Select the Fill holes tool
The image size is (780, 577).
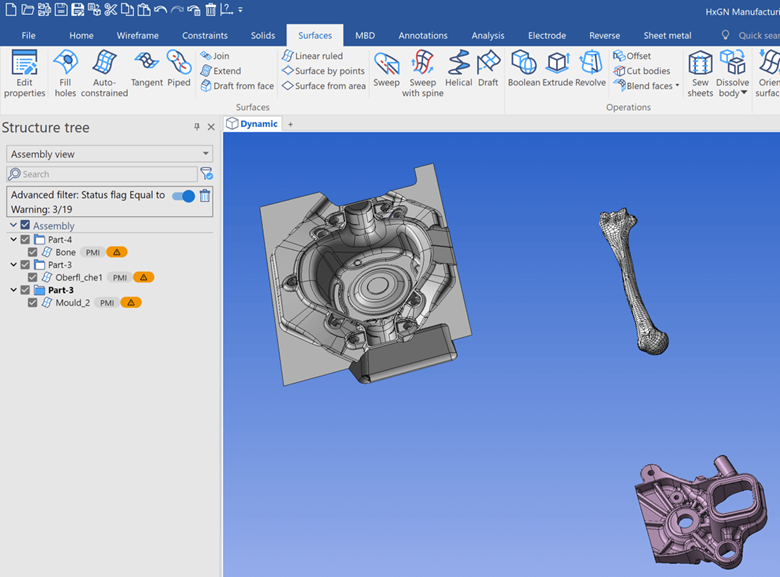click(65, 74)
